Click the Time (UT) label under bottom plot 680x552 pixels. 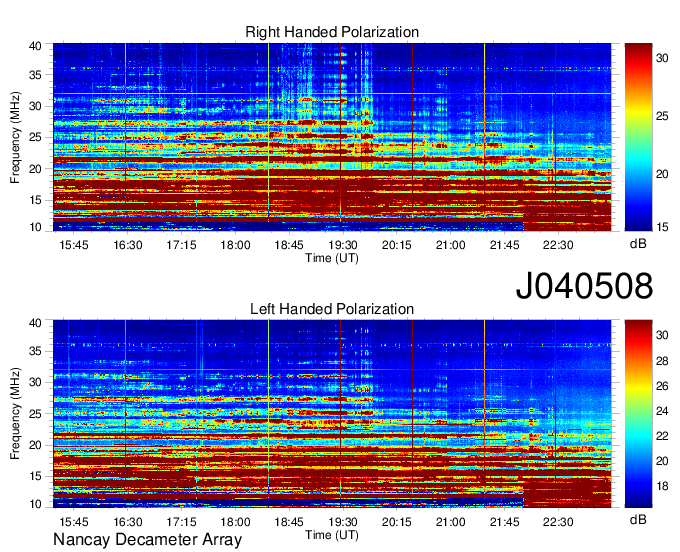pyautogui.click(x=332, y=535)
